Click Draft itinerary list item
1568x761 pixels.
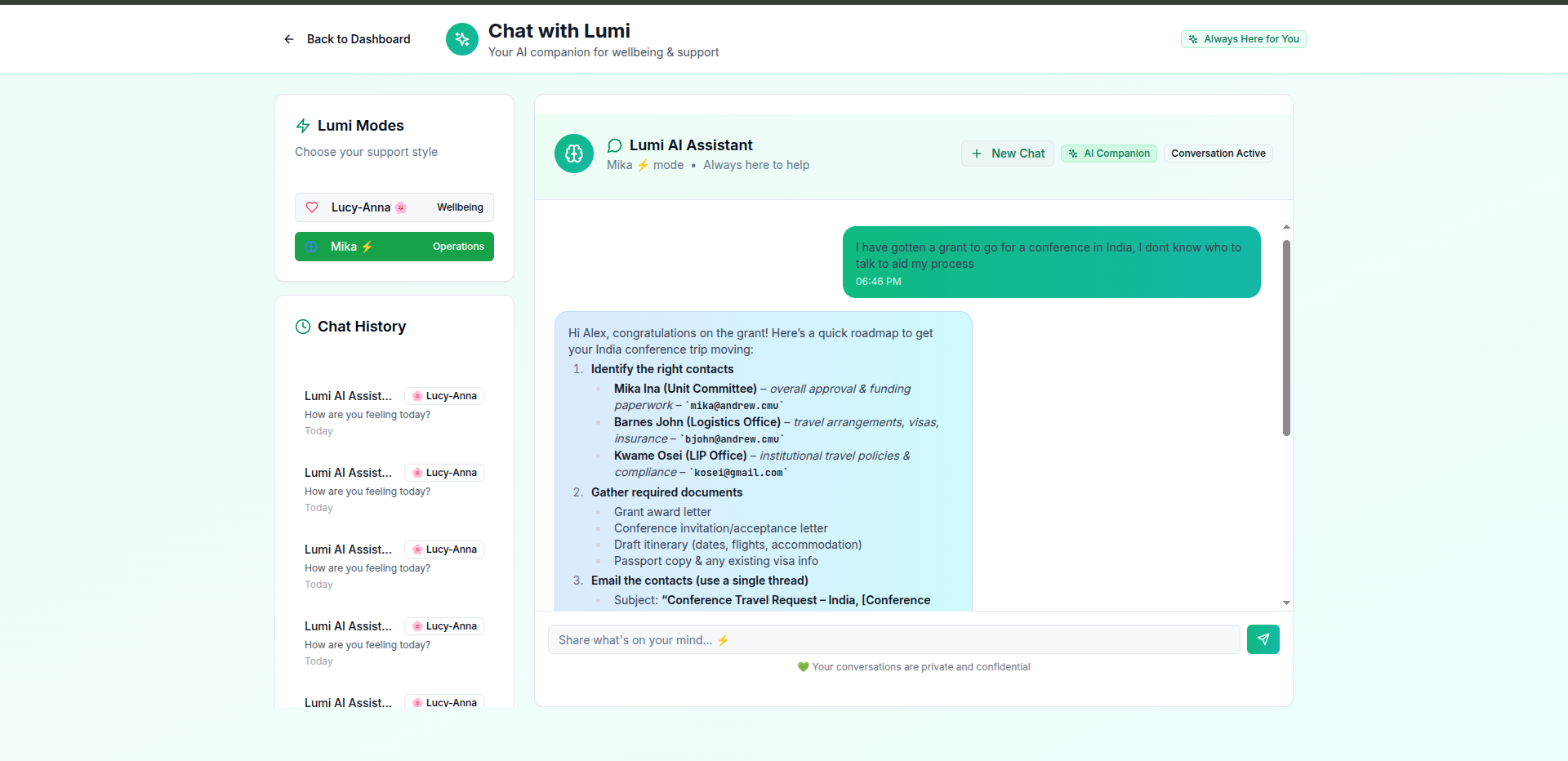[738, 545]
